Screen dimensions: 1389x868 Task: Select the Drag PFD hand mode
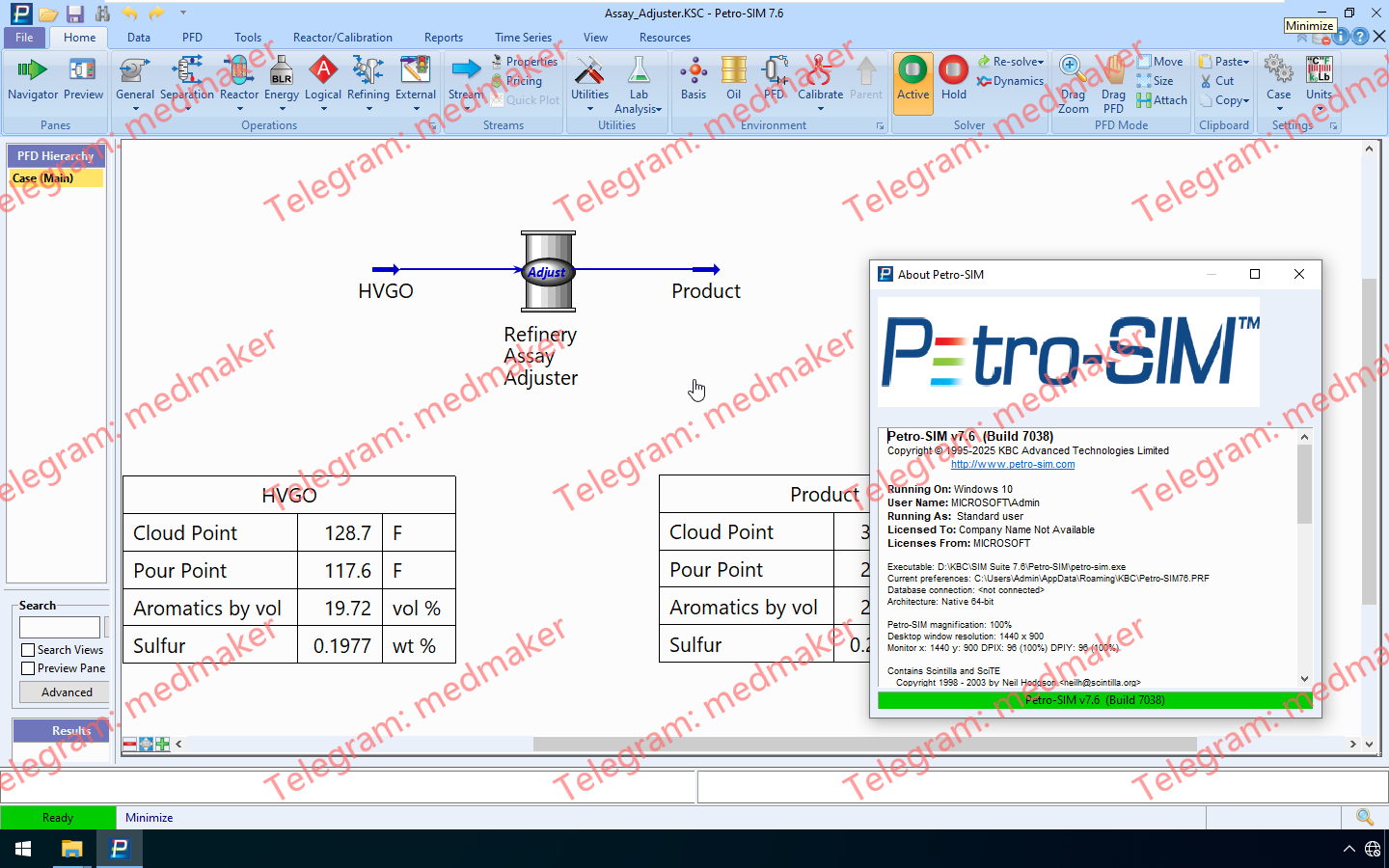(x=1113, y=85)
